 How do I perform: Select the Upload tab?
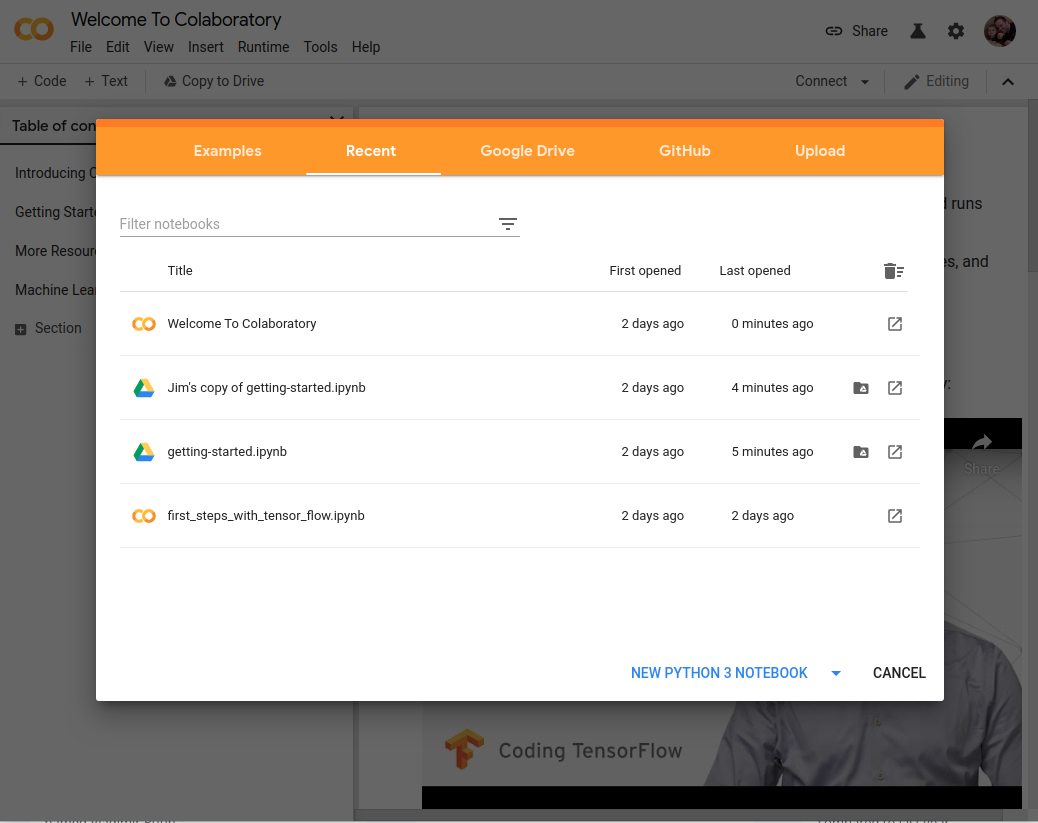(x=819, y=151)
